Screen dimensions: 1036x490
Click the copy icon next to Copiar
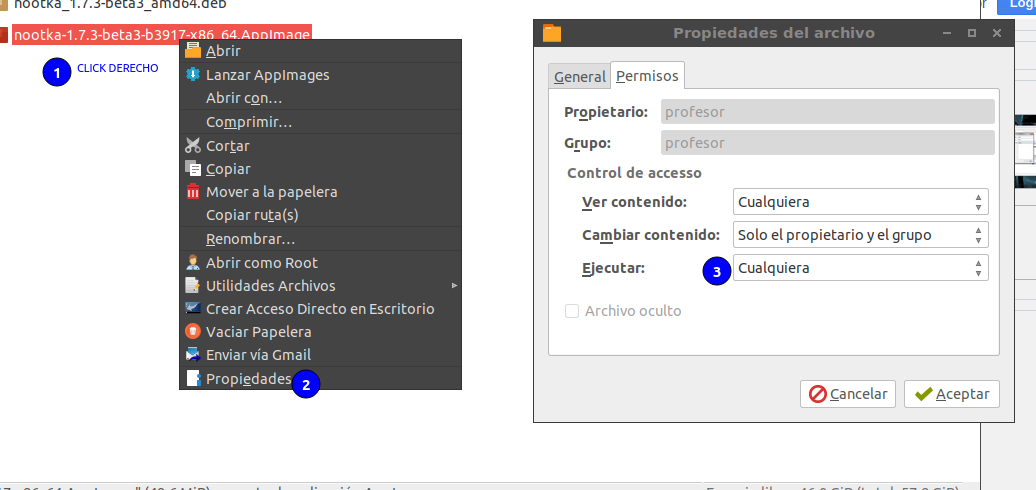pos(193,168)
